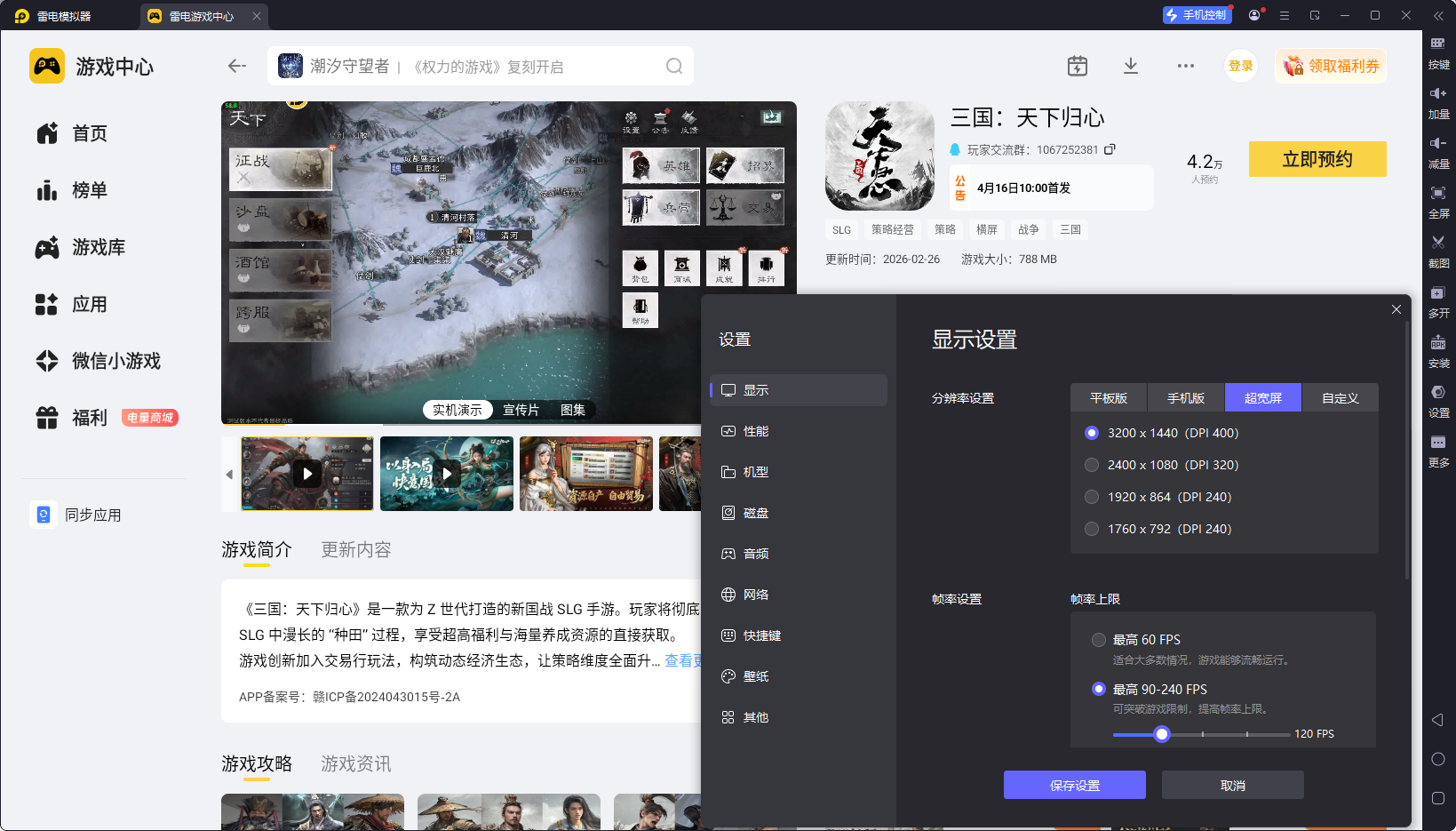Select 3200 x 1440 (DPI 400) resolution
This screenshot has width=1456, height=831.
(x=1092, y=433)
